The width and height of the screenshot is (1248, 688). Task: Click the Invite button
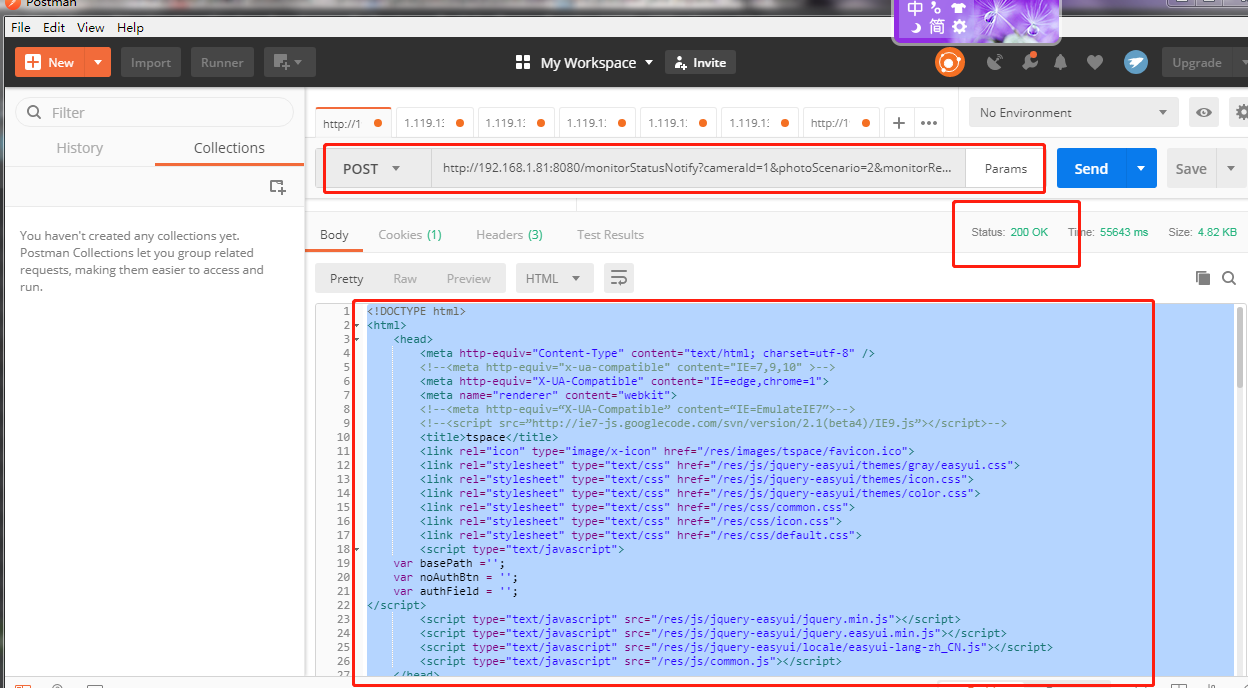point(700,62)
